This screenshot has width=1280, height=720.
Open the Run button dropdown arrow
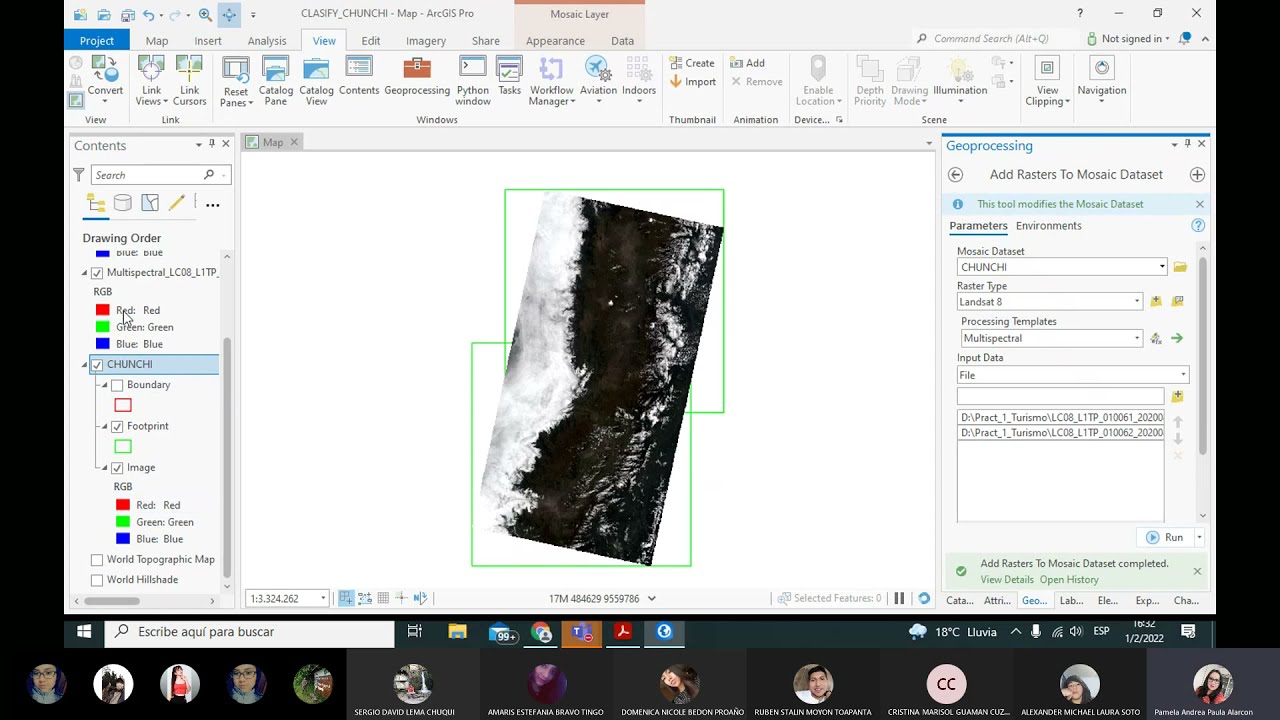coord(1199,537)
